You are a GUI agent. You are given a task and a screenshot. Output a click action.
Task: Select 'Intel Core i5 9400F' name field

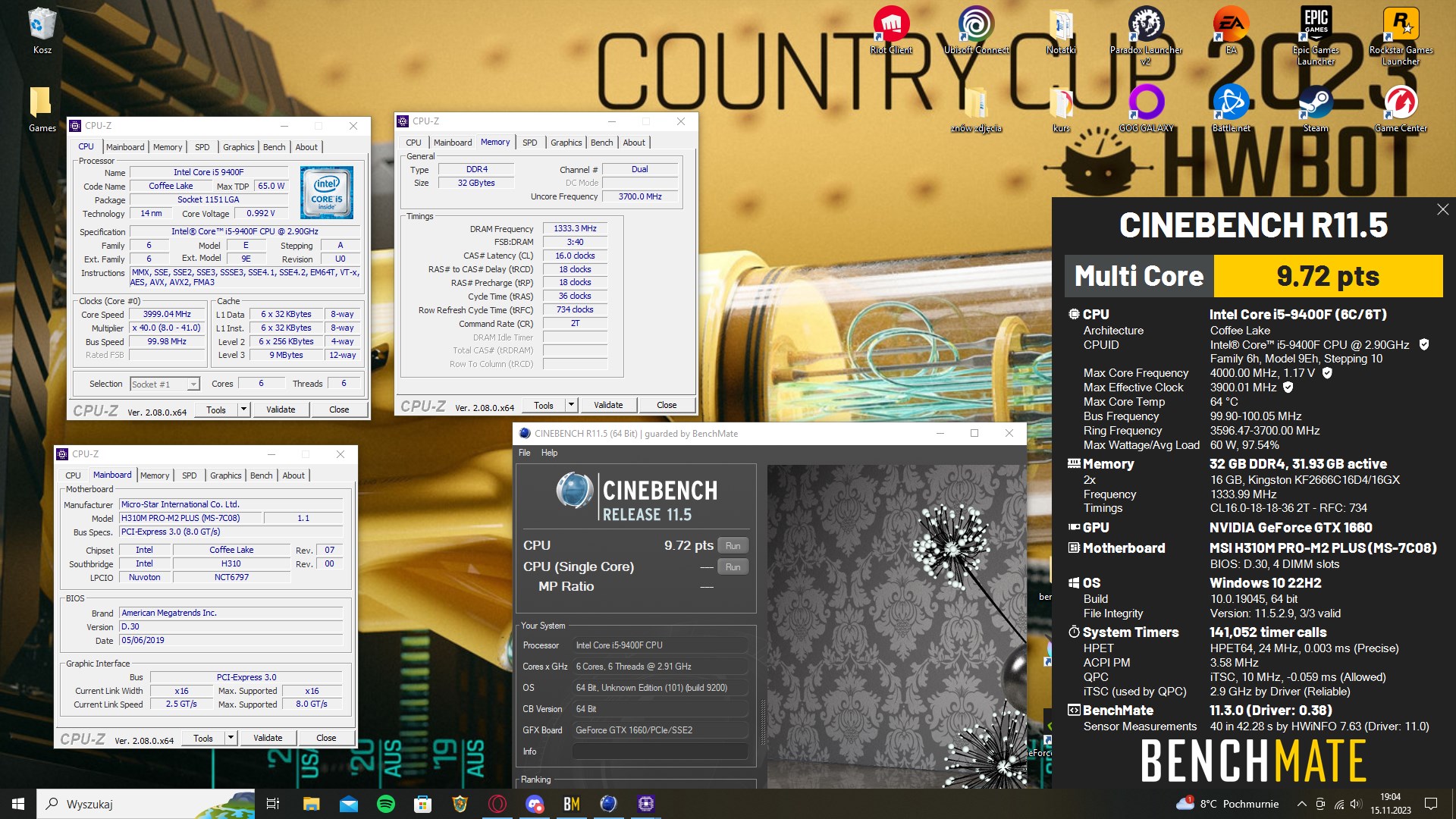tap(209, 172)
